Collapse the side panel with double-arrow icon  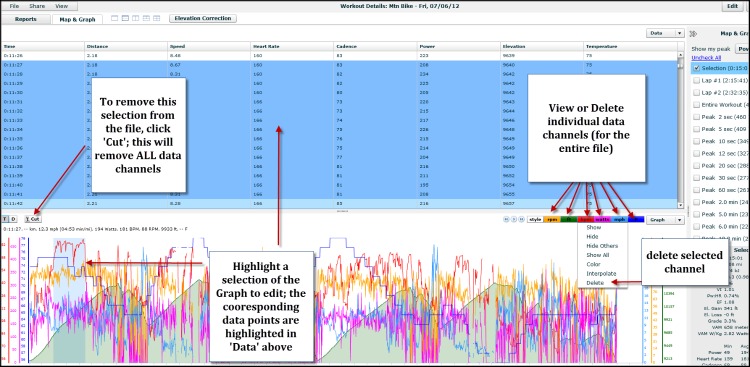(694, 33)
